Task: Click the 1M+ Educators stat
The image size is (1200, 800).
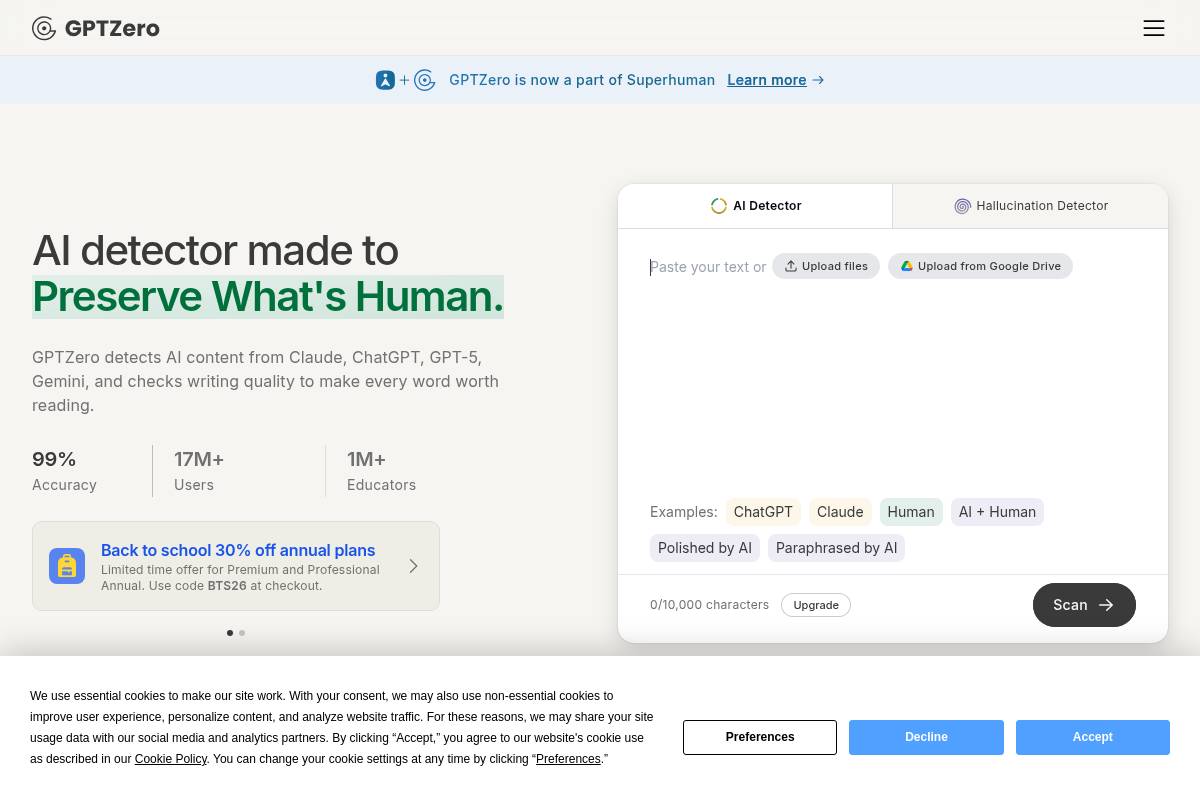Action: click(x=381, y=471)
